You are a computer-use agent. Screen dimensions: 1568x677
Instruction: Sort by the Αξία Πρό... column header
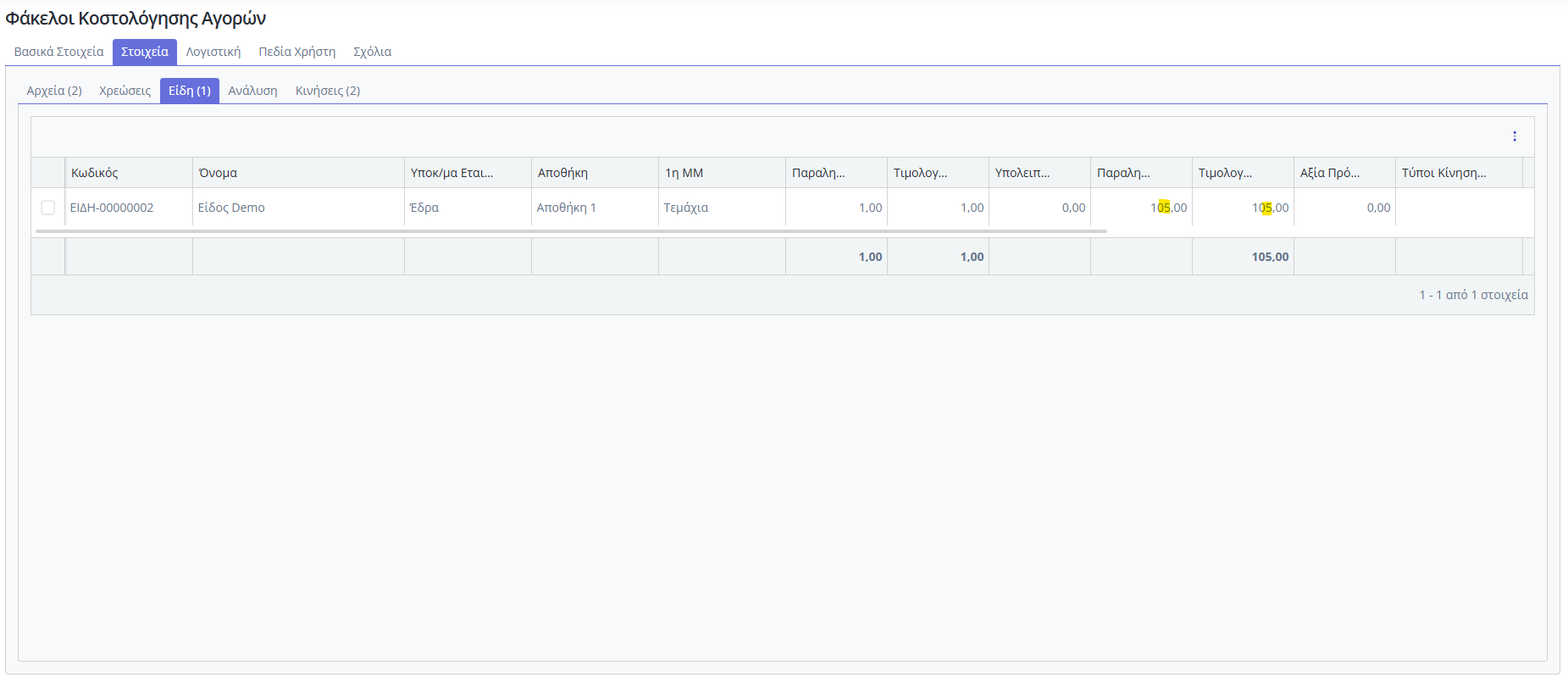click(x=1329, y=173)
